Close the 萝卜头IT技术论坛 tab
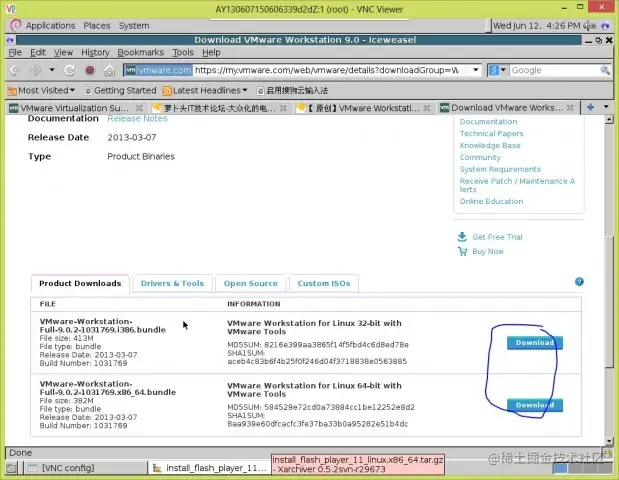The image size is (619, 480). pos(283,108)
